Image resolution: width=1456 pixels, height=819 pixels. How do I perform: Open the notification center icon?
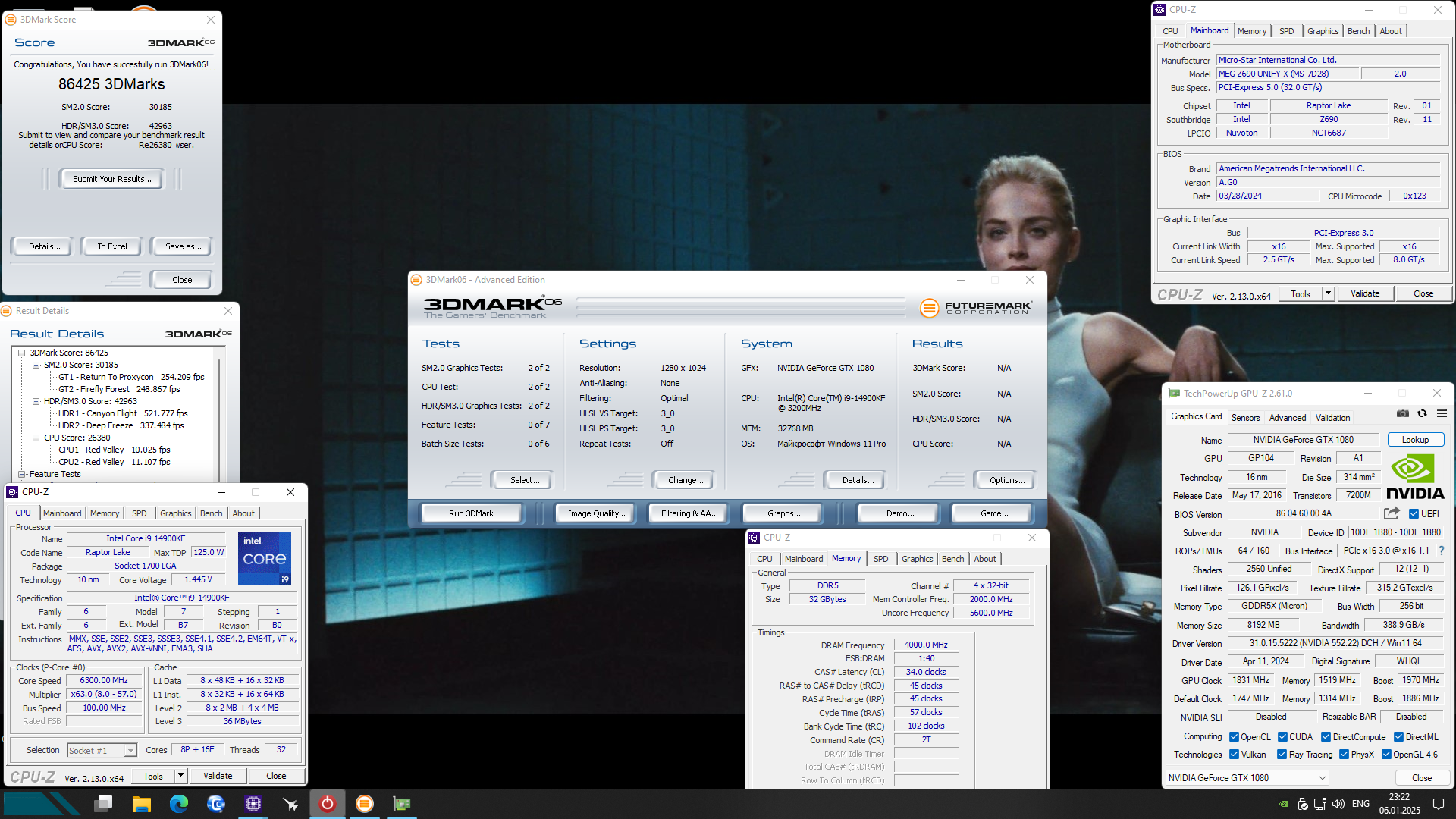[x=1439, y=804]
